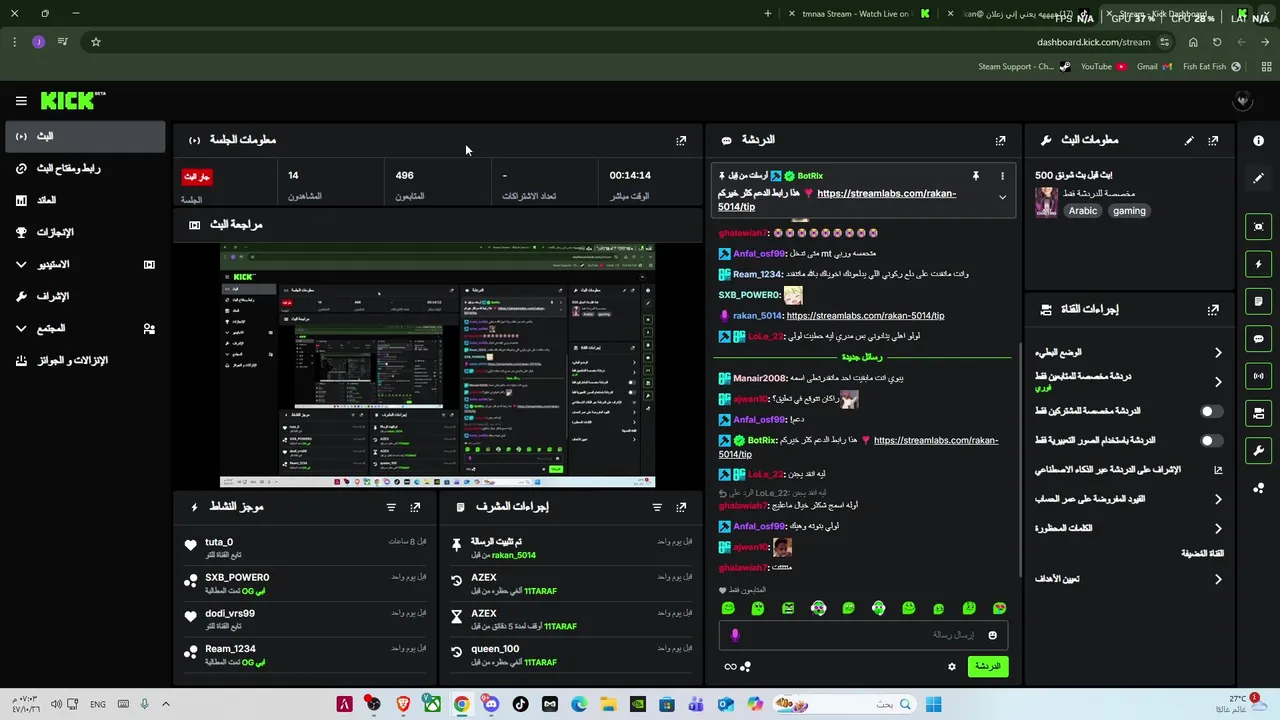Pop out the session info panel
Viewport: 1280px width, 720px height.
(x=681, y=141)
